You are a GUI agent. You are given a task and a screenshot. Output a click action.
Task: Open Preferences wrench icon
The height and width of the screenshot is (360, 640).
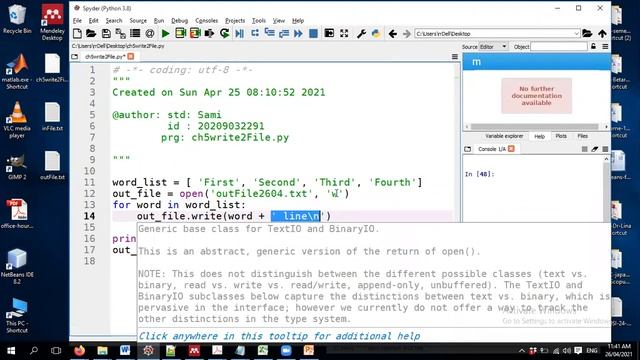(361, 33)
